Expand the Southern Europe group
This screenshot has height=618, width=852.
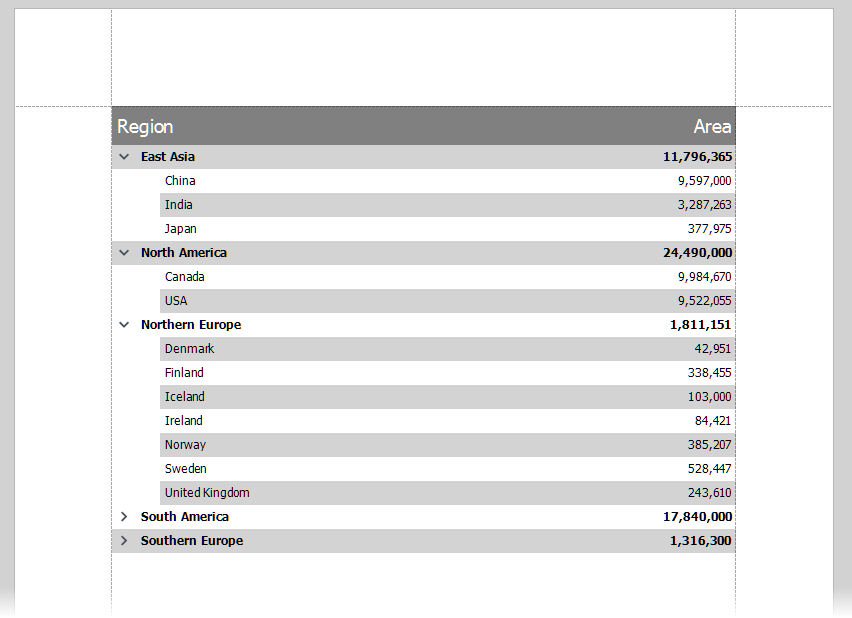tap(124, 541)
